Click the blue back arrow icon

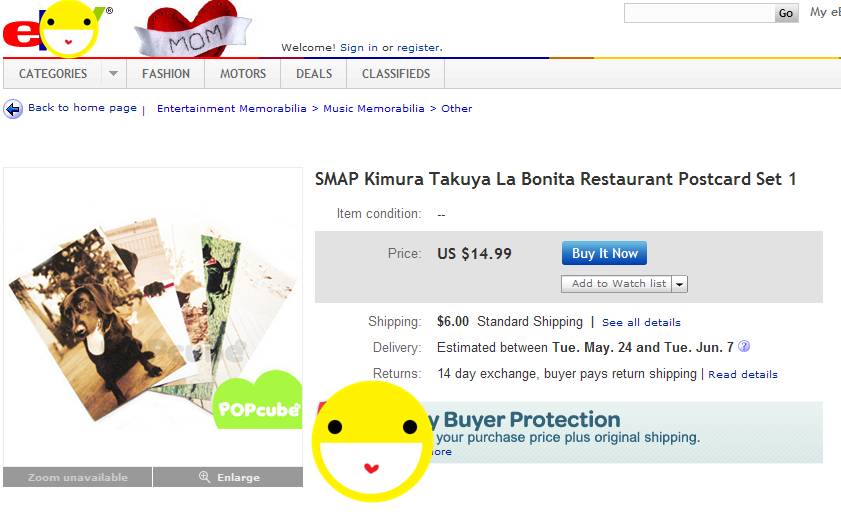13,109
